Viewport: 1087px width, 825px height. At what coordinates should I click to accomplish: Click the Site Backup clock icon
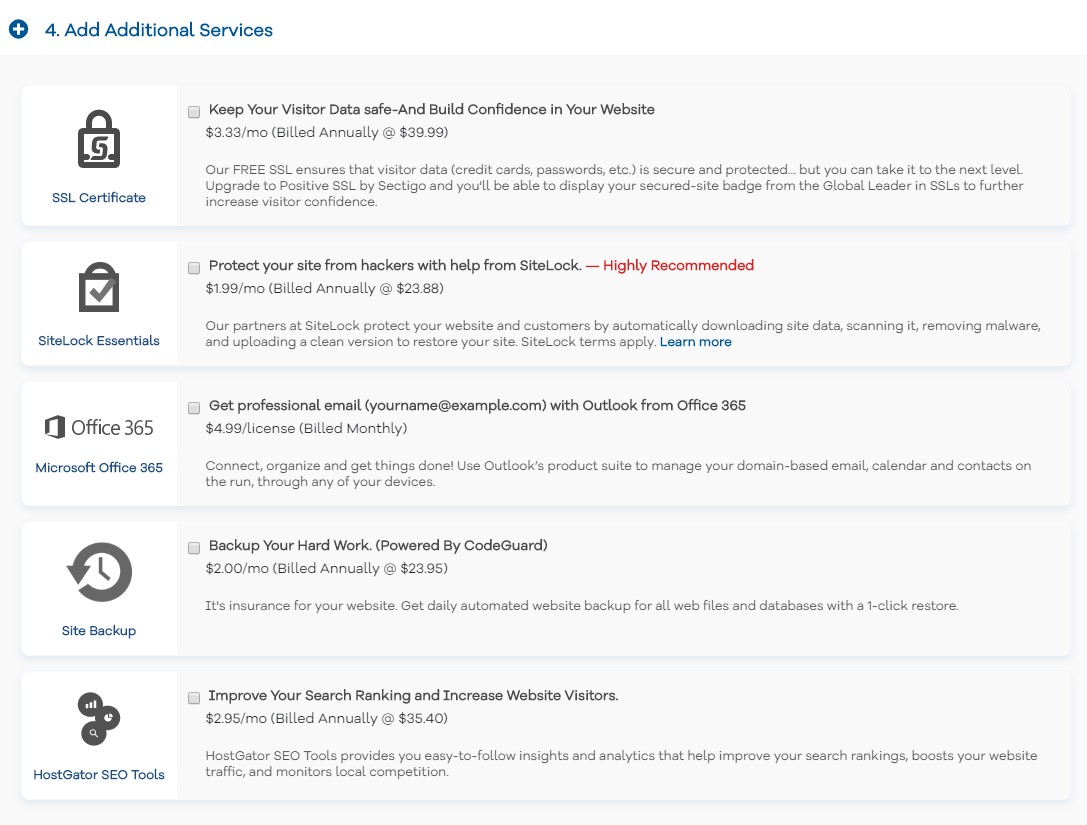point(99,572)
